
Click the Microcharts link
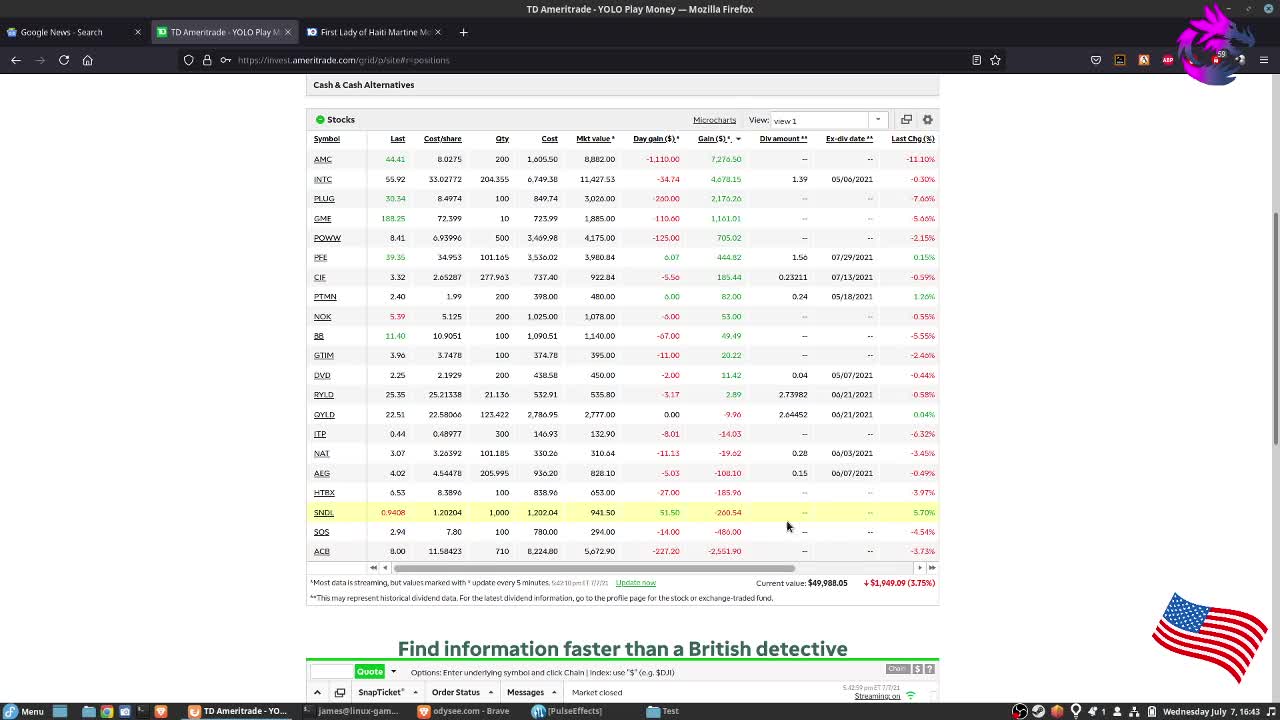coord(714,120)
